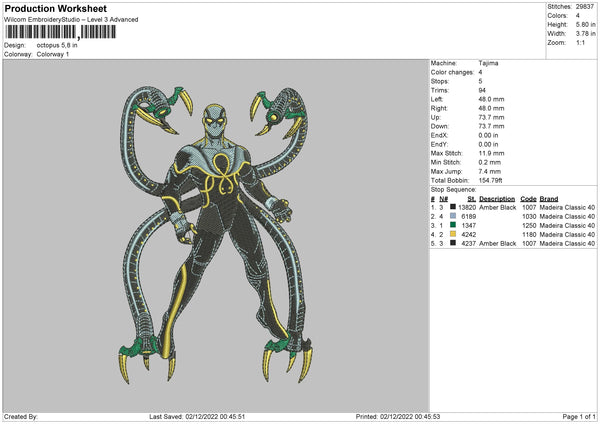Image resolution: width=600 pixels, height=424 pixels.
Task: Click the embroidery design preview image
Action: click(216, 235)
